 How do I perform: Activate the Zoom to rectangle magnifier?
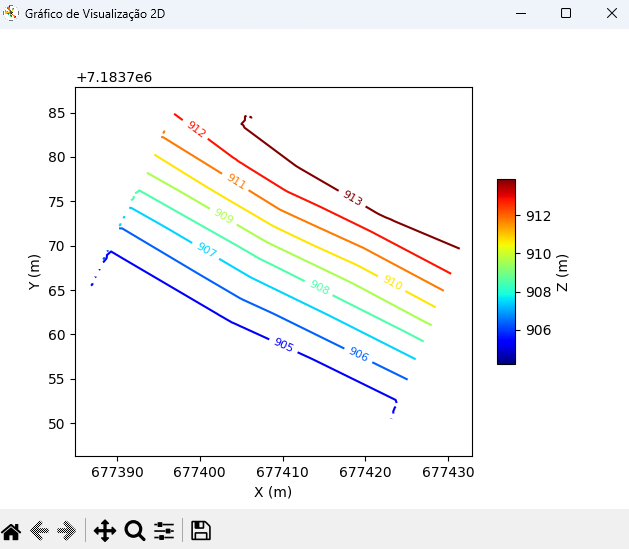pyautogui.click(x=135, y=531)
